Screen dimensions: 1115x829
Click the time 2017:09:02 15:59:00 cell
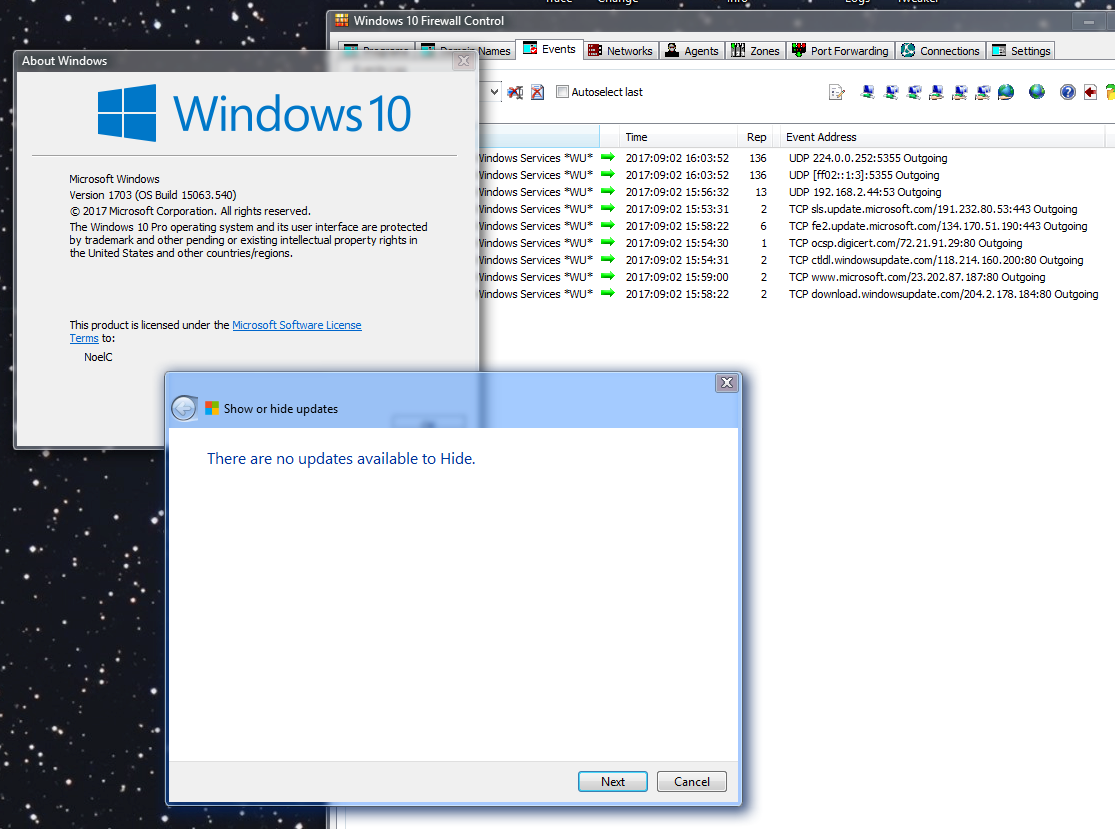pos(677,277)
